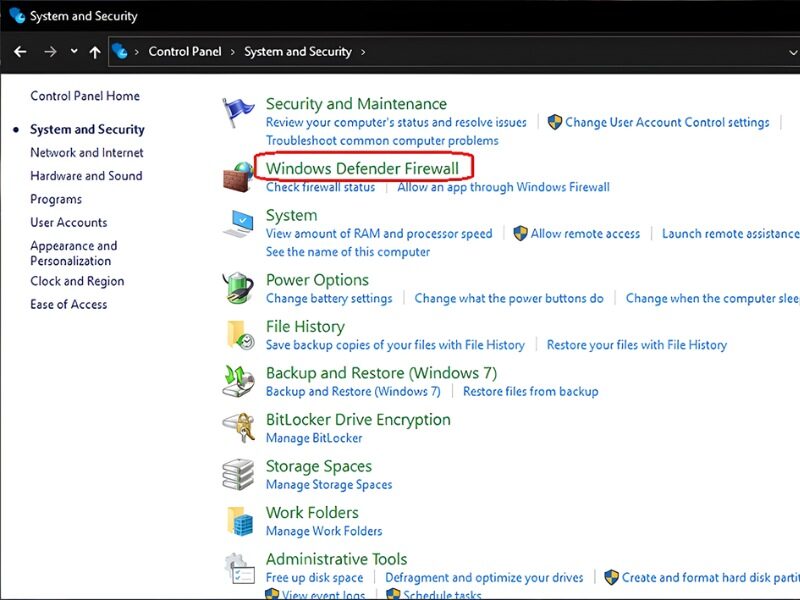Navigate up one level with up arrow
The image size is (800, 600).
tap(95, 52)
